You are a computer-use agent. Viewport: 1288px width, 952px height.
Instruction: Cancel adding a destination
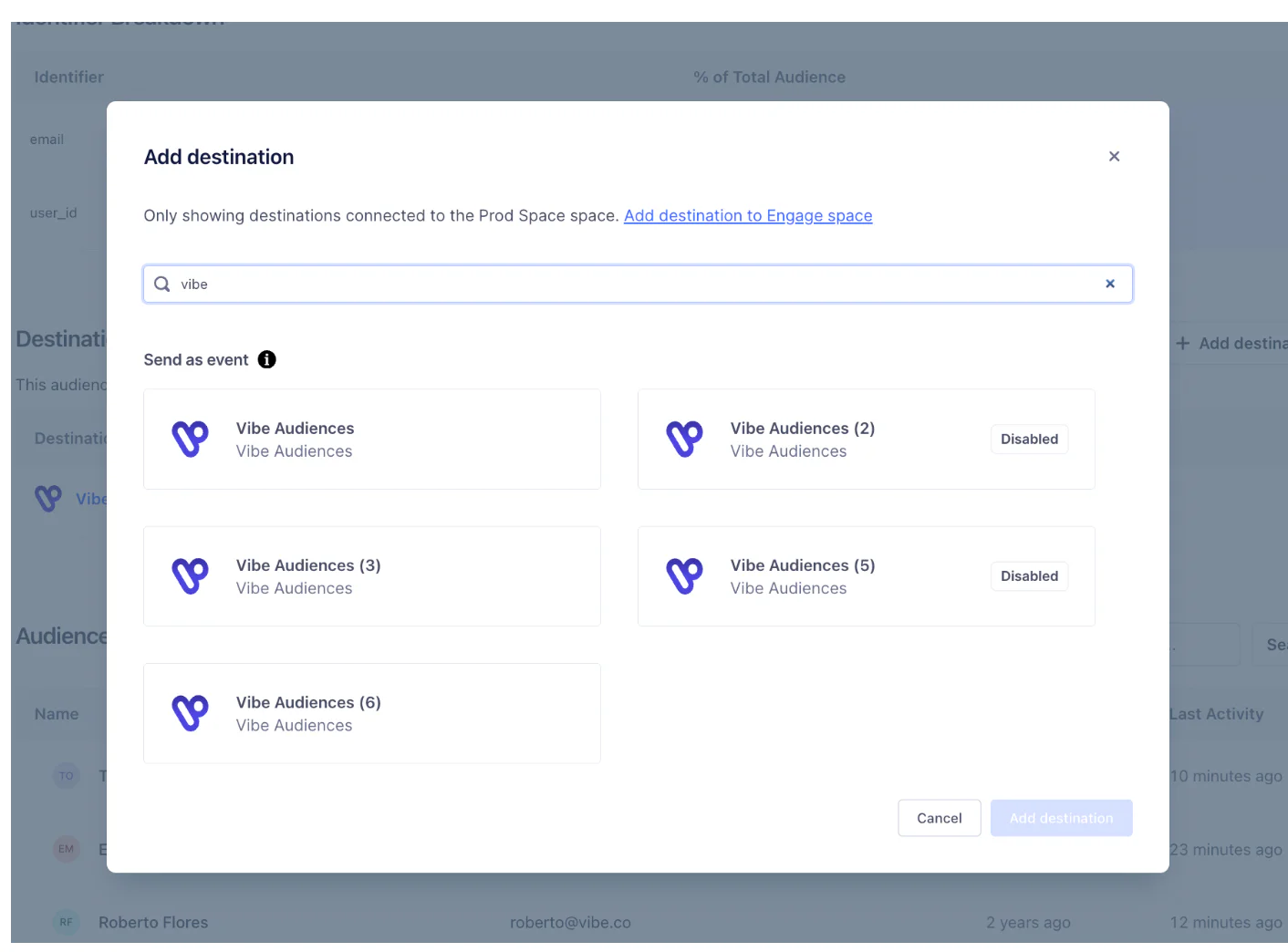tap(940, 818)
